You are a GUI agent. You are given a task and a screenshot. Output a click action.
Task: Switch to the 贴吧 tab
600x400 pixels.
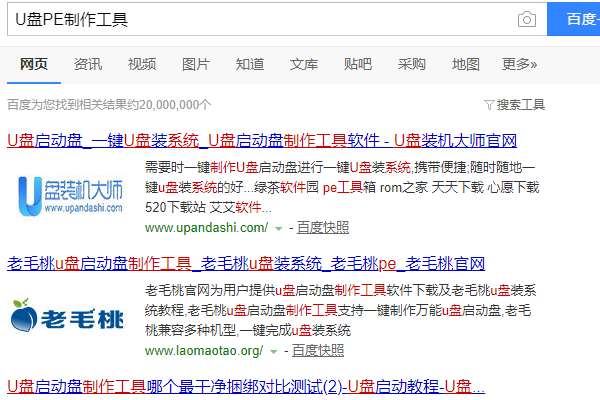tap(357, 64)
